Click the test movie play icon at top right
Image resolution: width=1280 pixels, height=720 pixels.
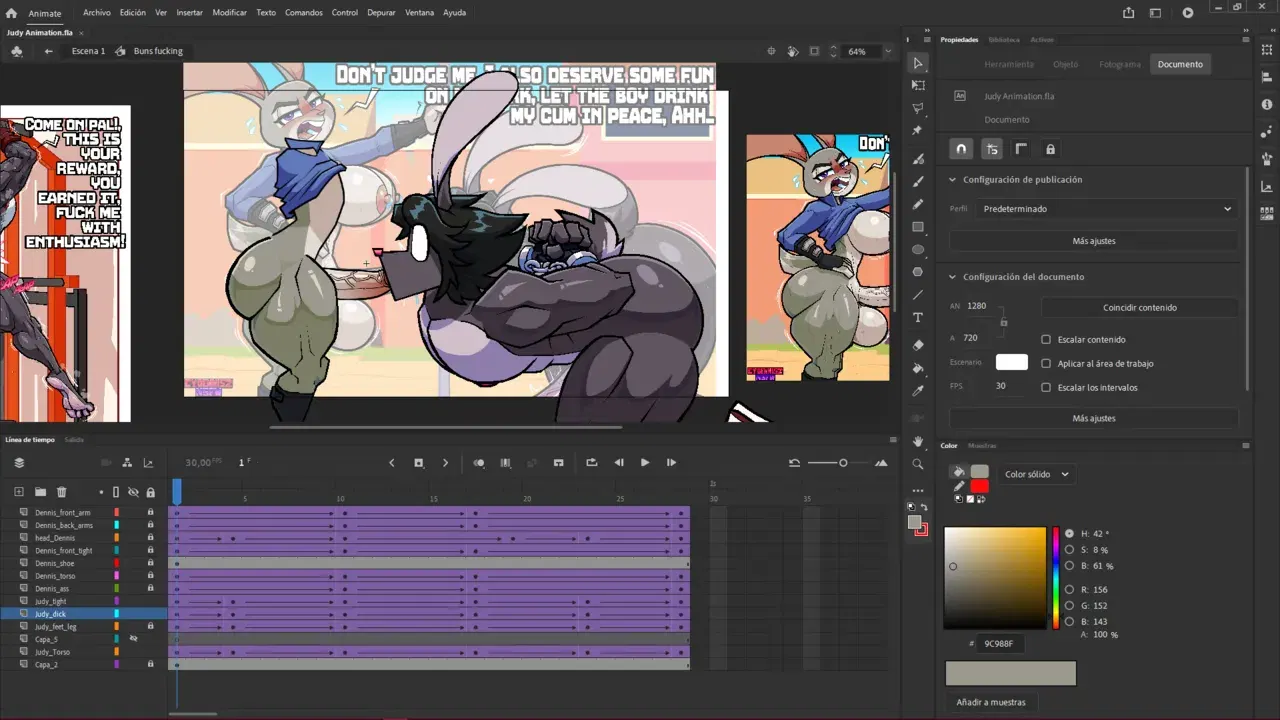[1188, 13]
